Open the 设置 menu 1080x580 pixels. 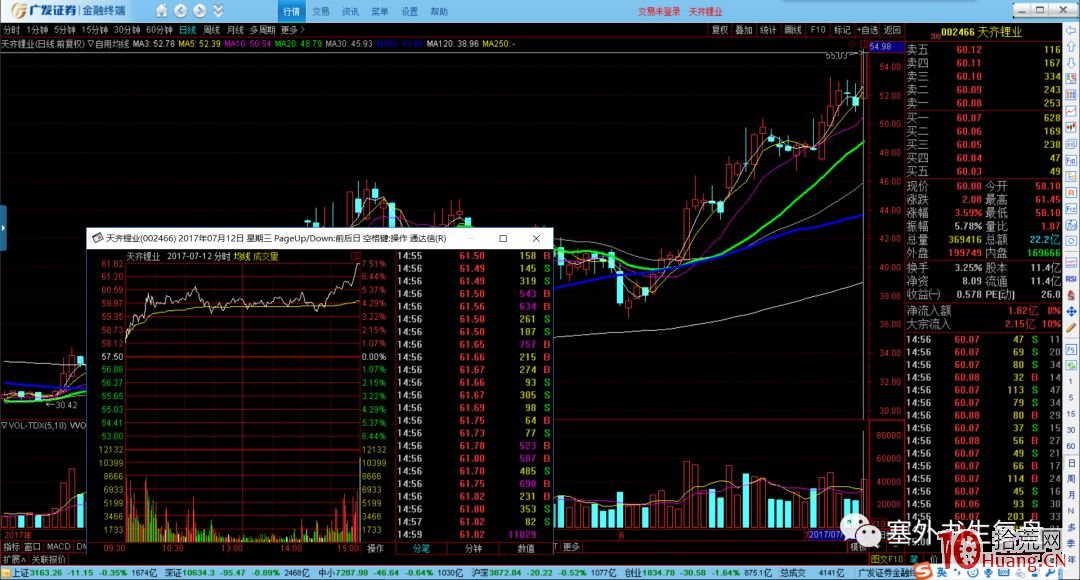click(409, 12)
